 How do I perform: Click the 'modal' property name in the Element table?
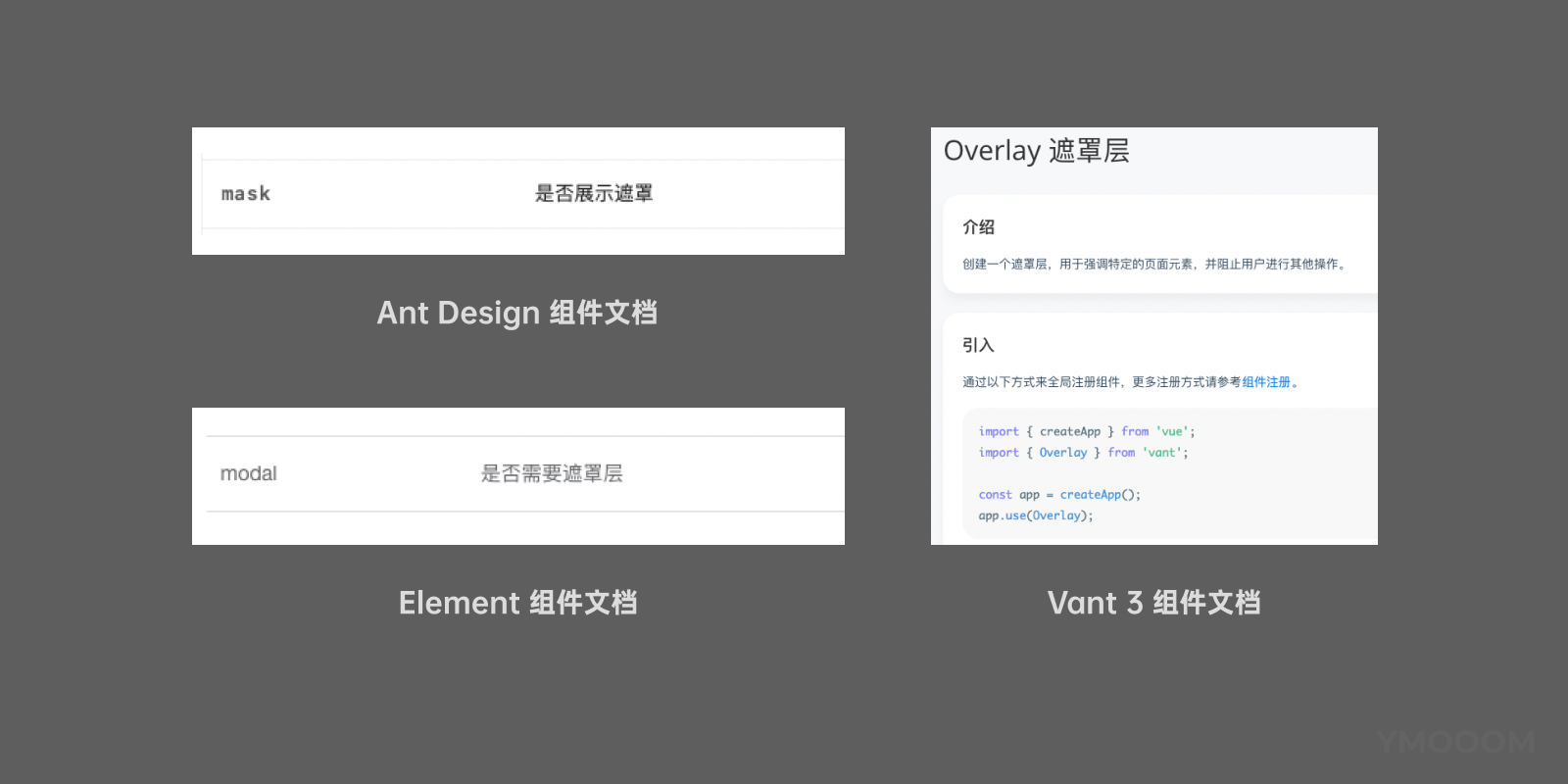(249, 473)
